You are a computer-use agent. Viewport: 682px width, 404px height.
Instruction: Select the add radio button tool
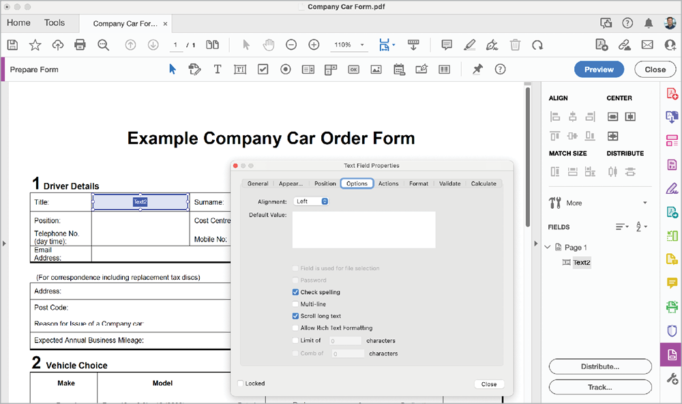pos(286,70)
